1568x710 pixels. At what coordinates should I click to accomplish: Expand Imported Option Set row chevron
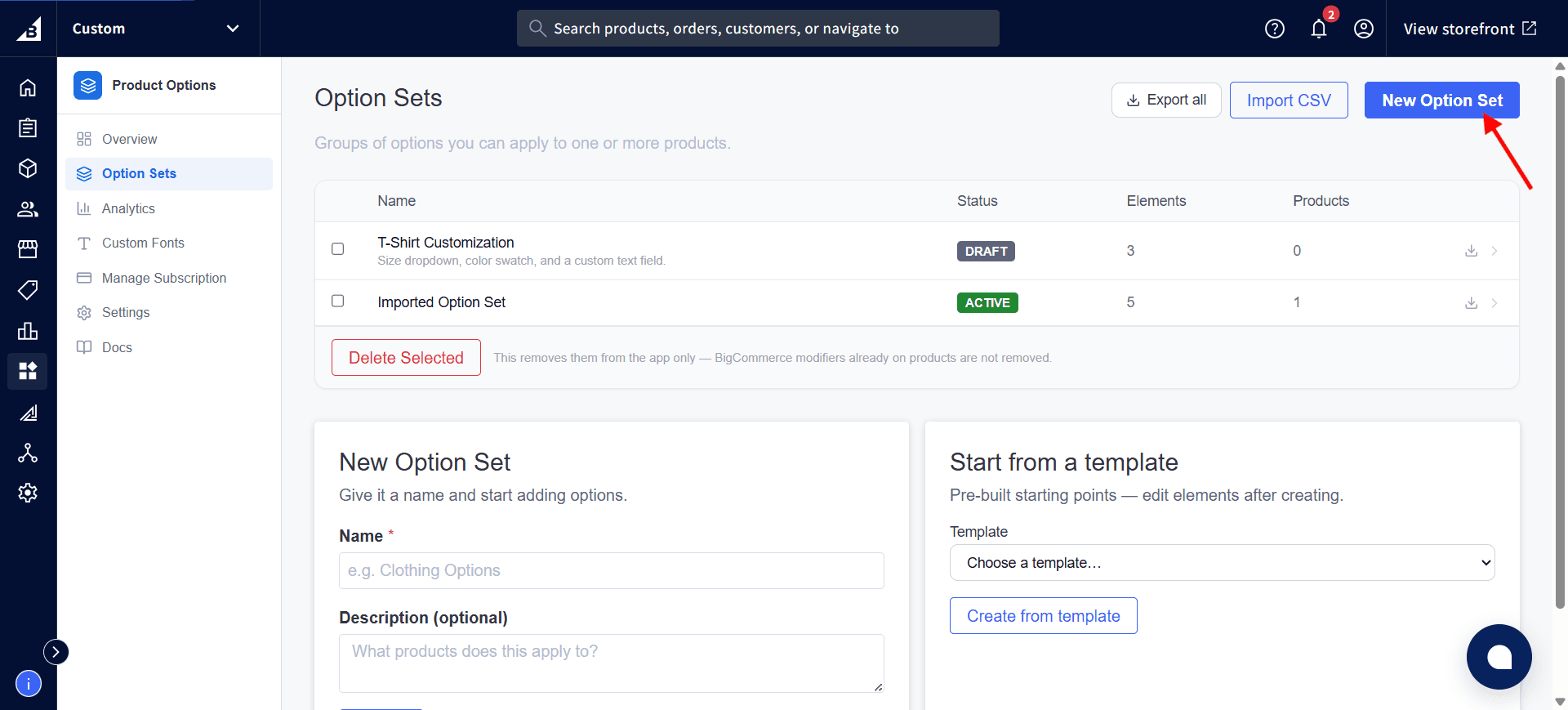tap(1494, 303)
